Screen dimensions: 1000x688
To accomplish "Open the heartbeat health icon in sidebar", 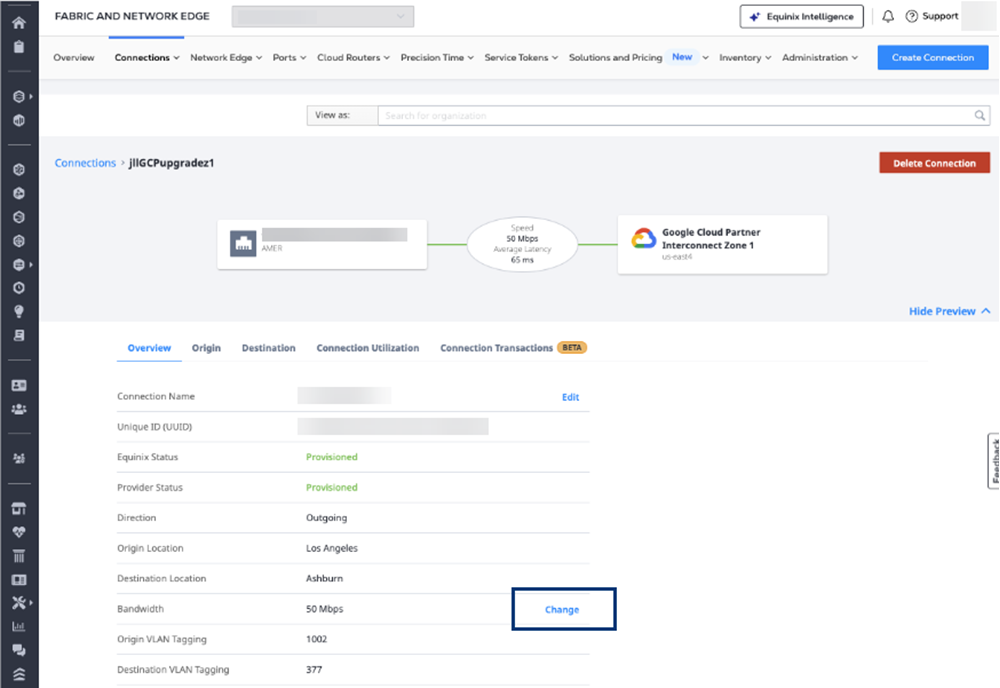I will pos(18,532).
